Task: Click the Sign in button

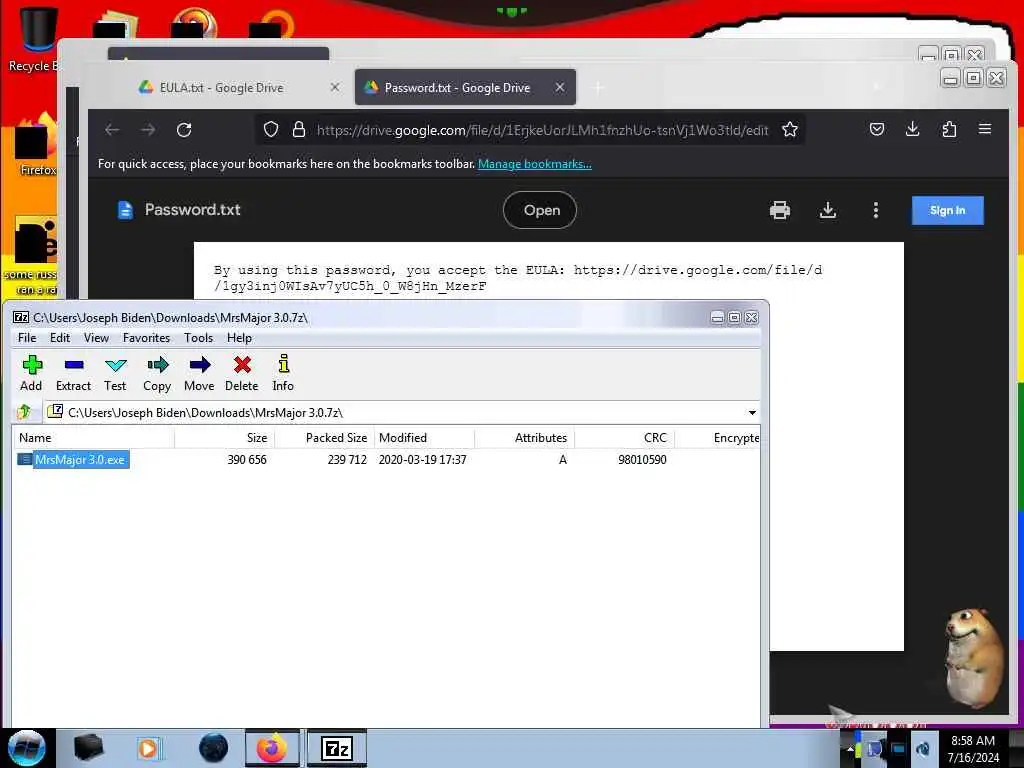Action: pos(948,210)
